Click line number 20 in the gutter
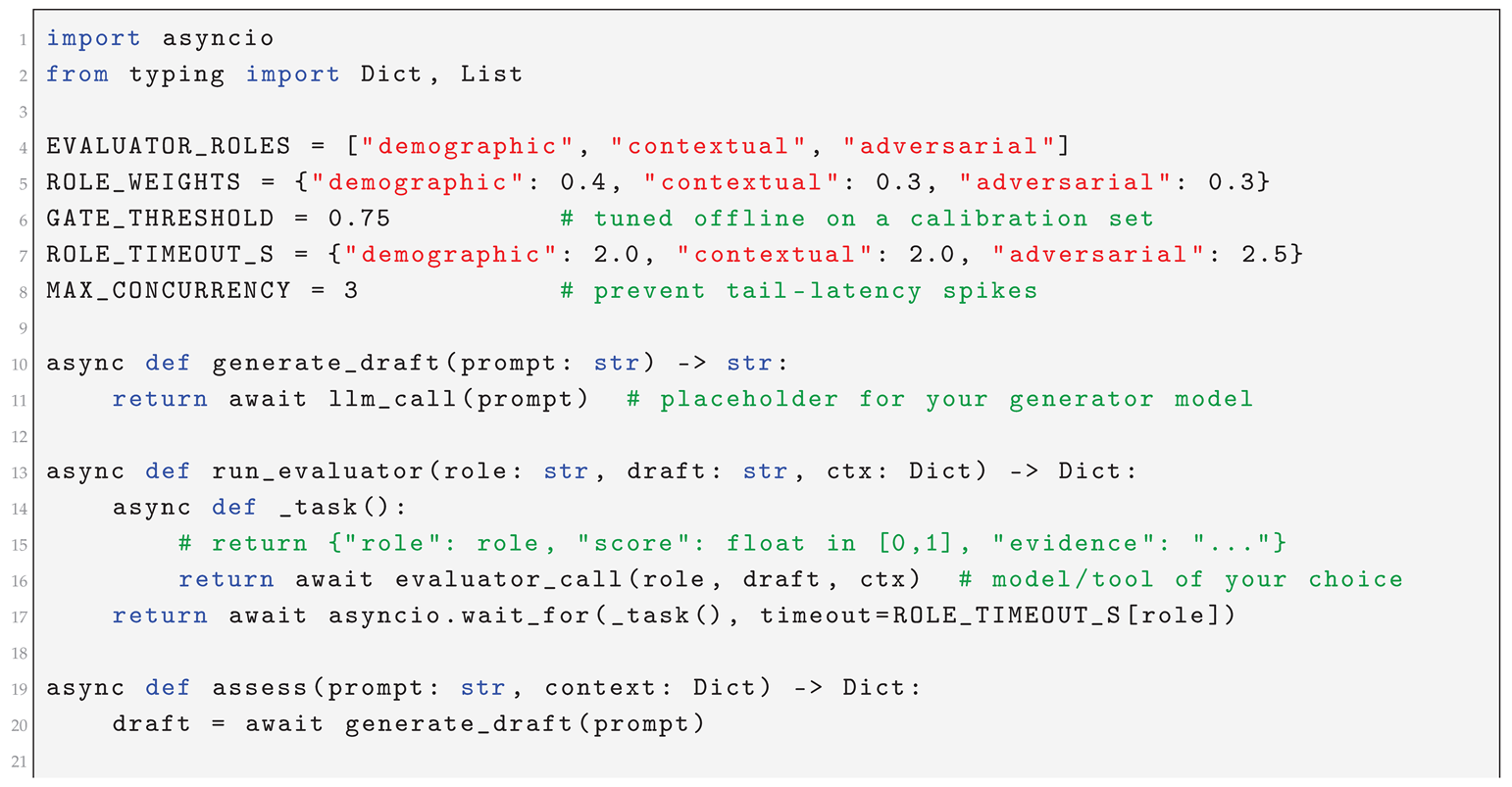1512x787 pixels. 22,725
